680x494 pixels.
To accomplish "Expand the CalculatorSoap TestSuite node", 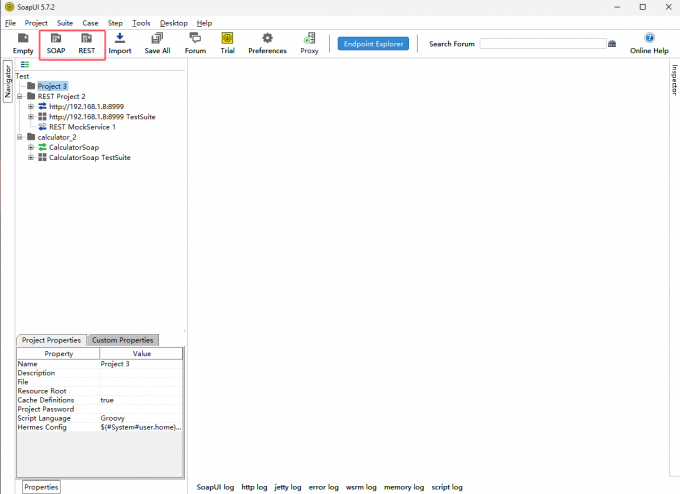I will tap(31, 157).
